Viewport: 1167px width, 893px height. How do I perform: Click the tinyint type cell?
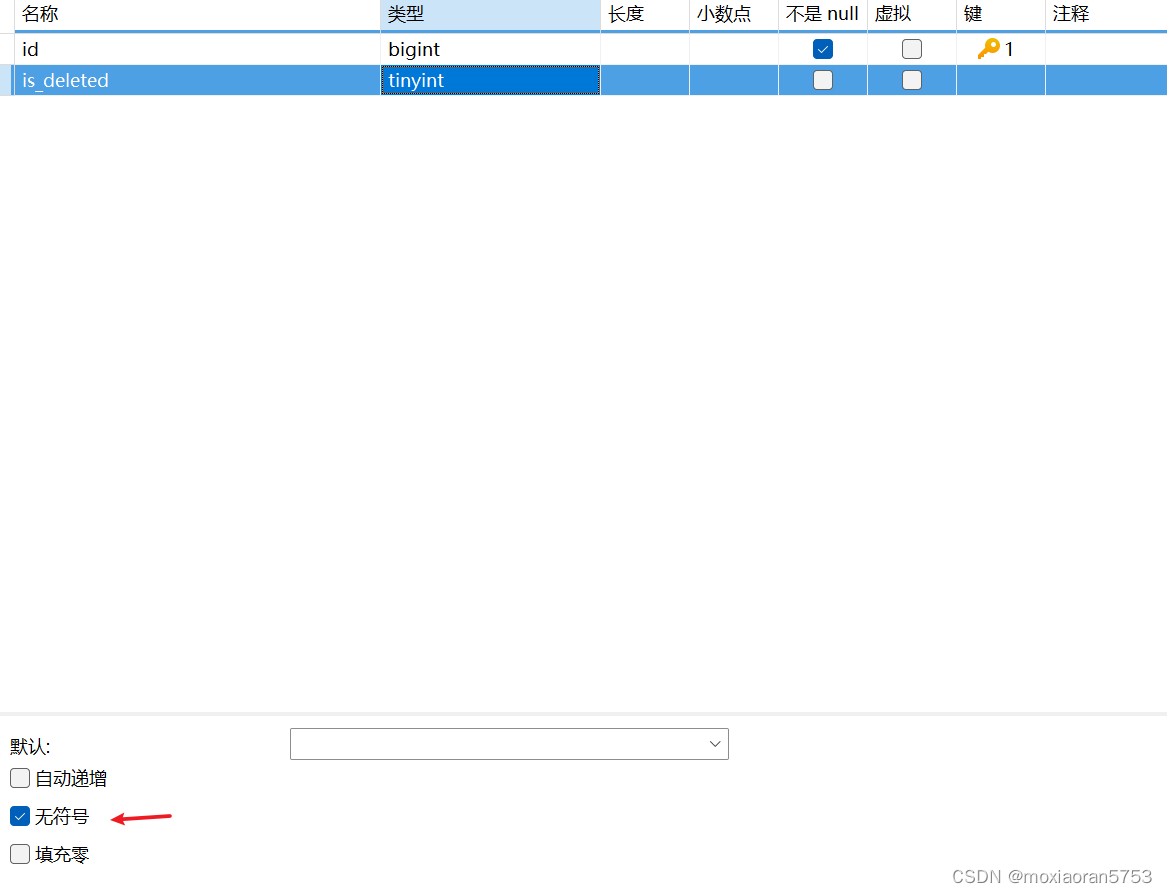(490, 80)
